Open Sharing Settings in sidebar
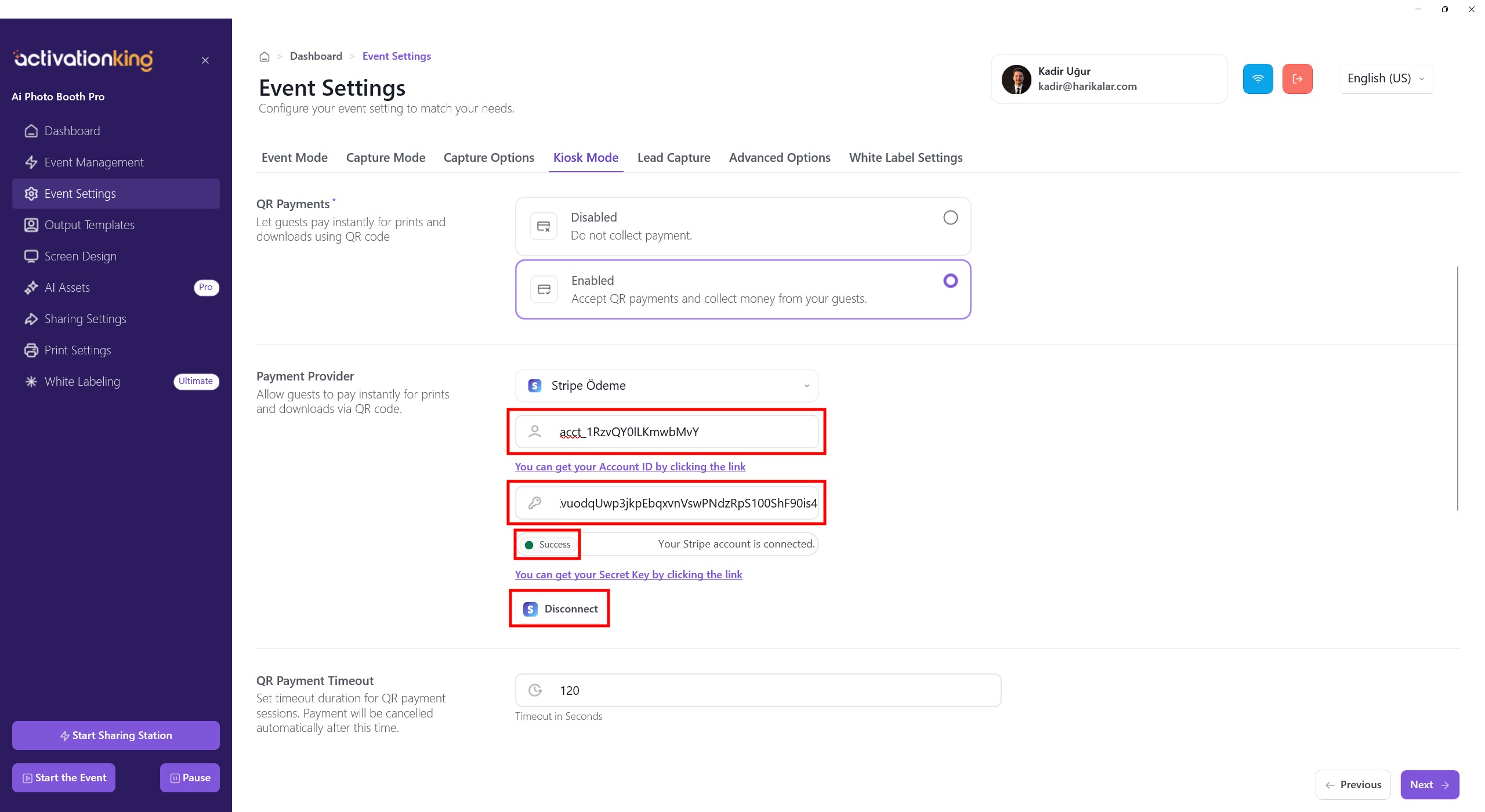Screen dimensions: 1485x812 pyautogui.click(x=85, y=319)
